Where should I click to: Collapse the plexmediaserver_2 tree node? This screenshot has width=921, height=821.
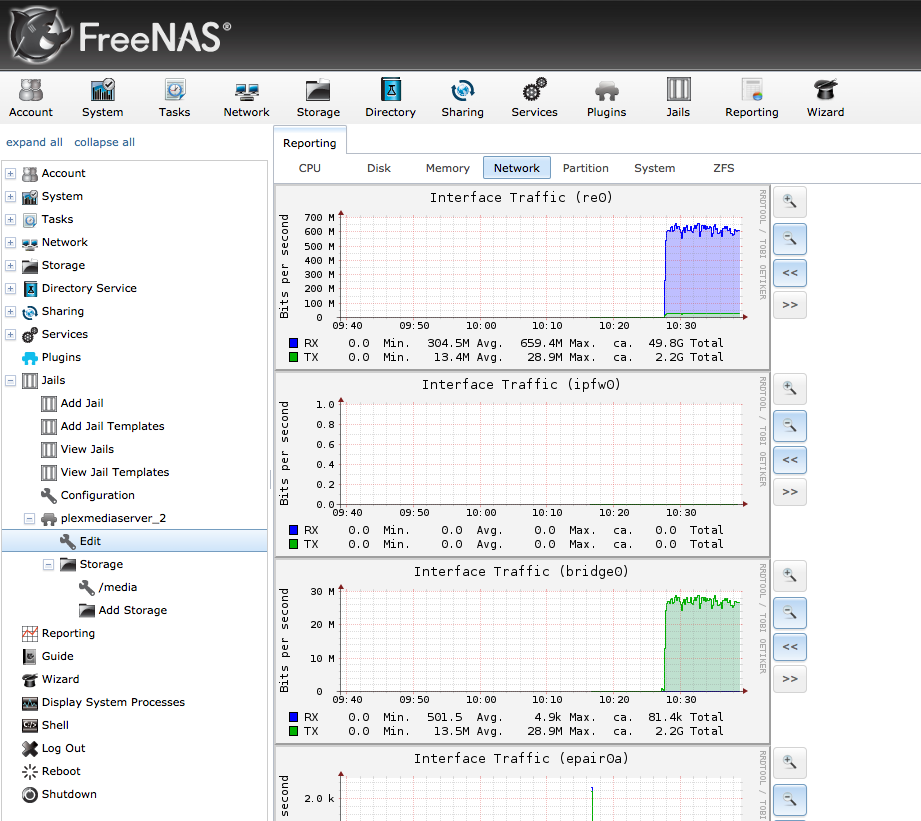(x=30, y=519)
